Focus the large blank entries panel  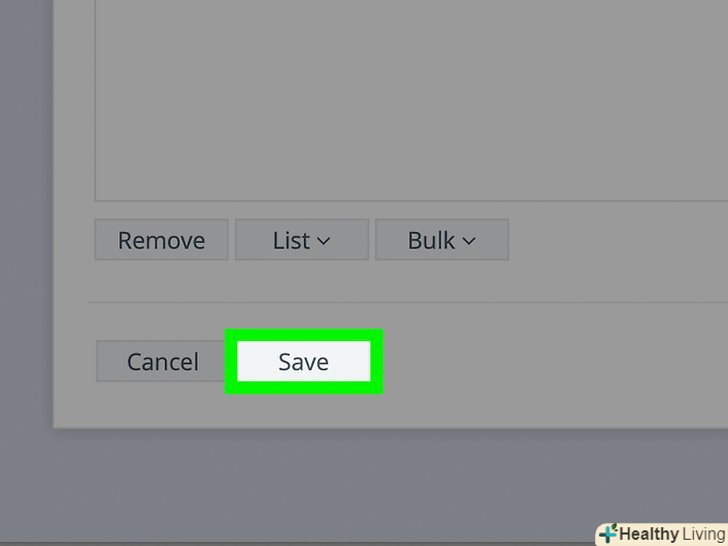(x=411, y=100)
